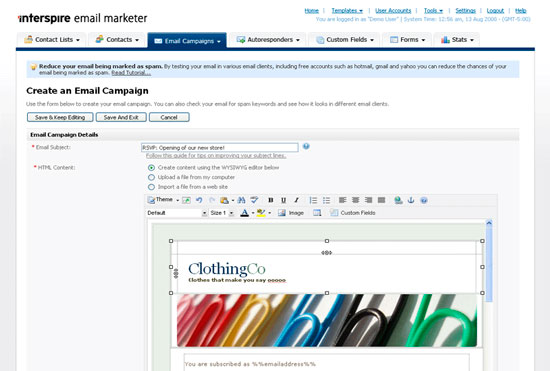This screenshot has height=371, width=550.
Task: Insert Custom Fields into content
Action: pos(353,213)
